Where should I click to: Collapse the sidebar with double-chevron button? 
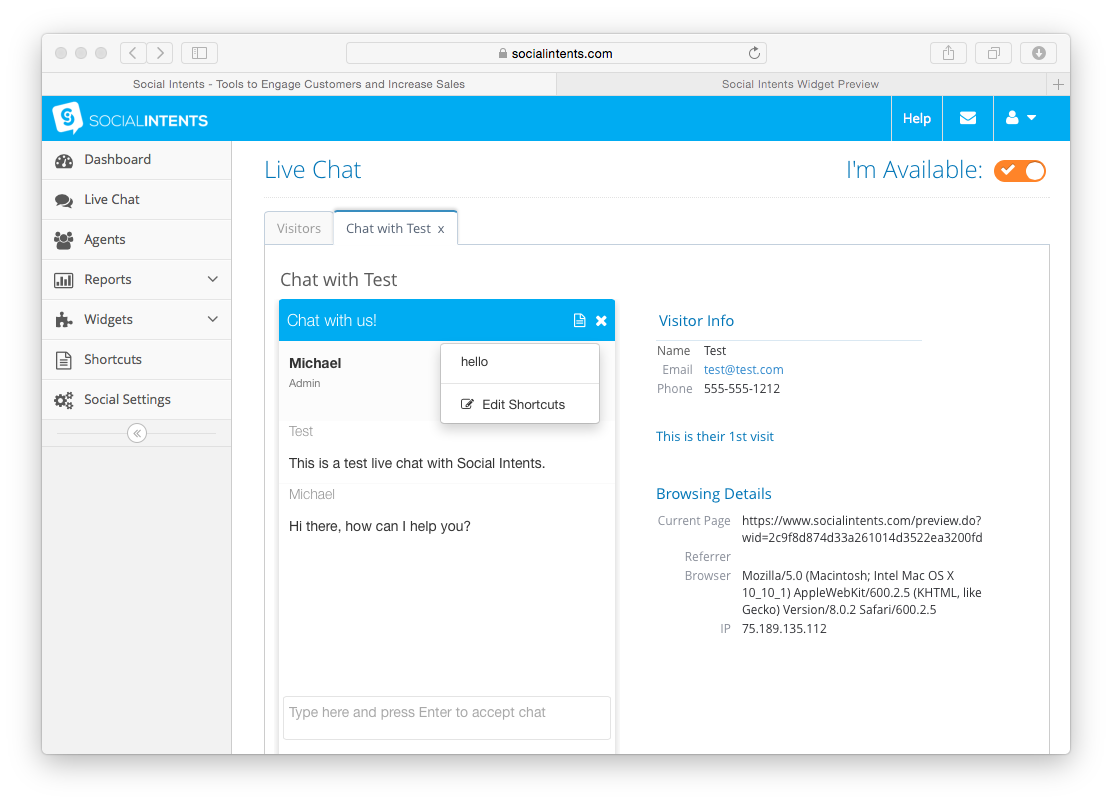click(x=137, y=432)
